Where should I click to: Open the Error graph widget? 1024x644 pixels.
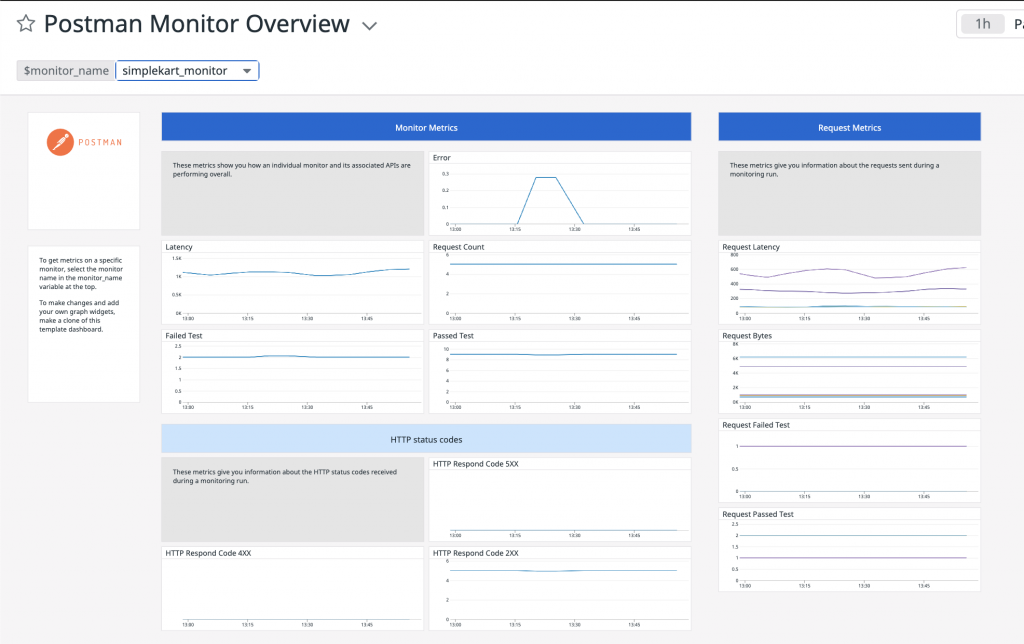click(x=560, y=193)
